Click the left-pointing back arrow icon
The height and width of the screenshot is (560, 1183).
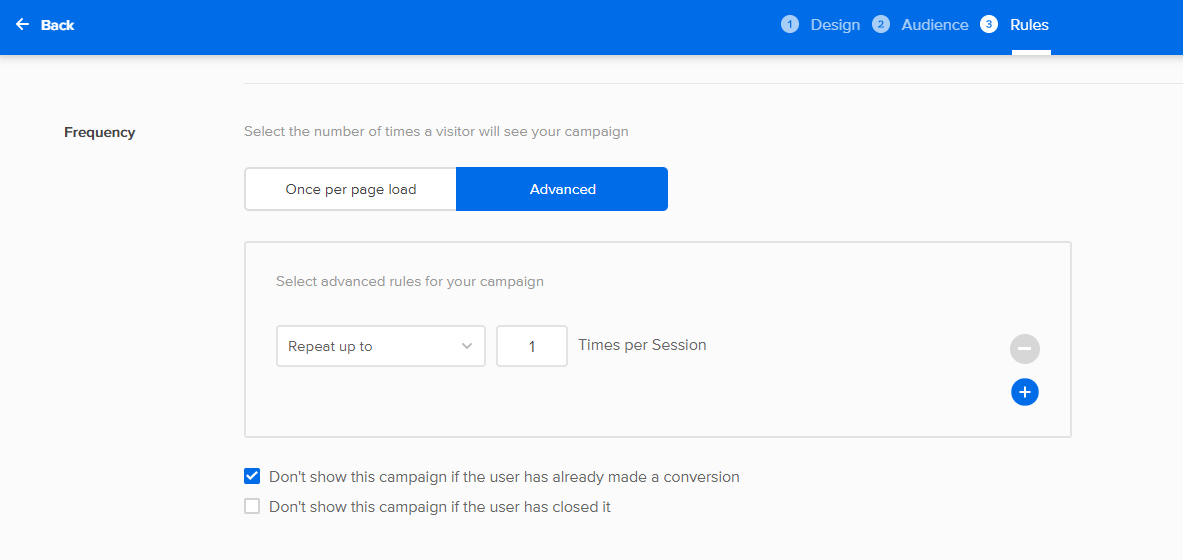(x=23, y=25)
